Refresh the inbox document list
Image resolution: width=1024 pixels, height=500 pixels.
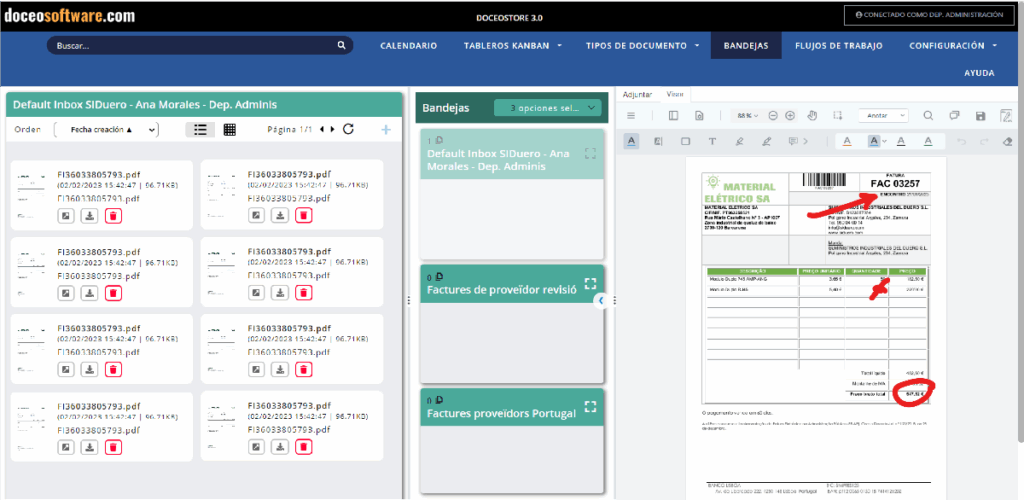tap(348, 129)
